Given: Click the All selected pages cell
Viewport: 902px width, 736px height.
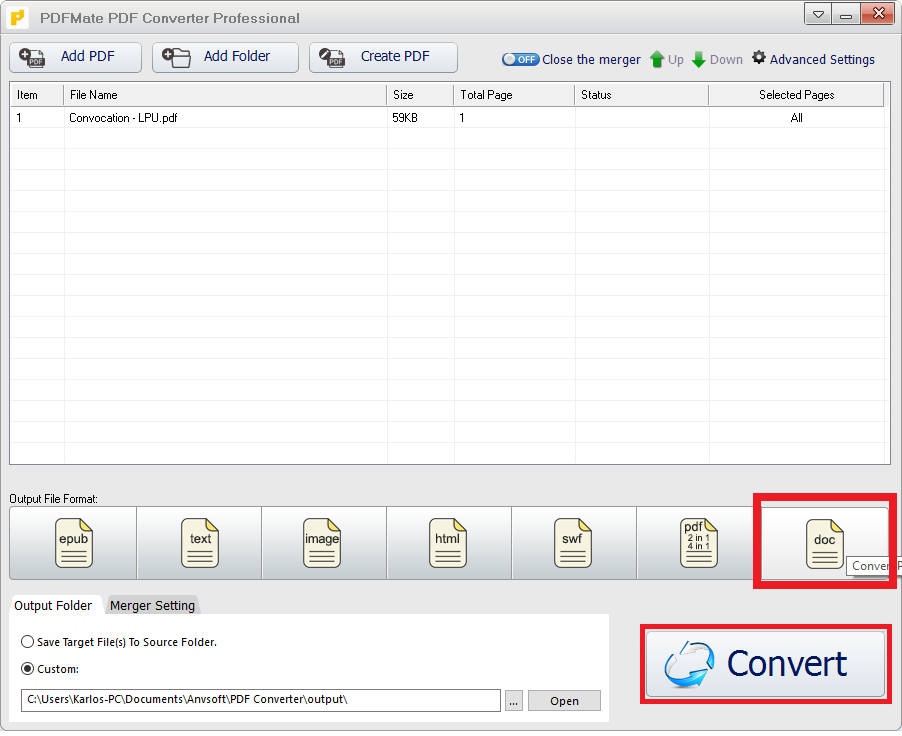Looking at the screenshot, I should point(796,118).
